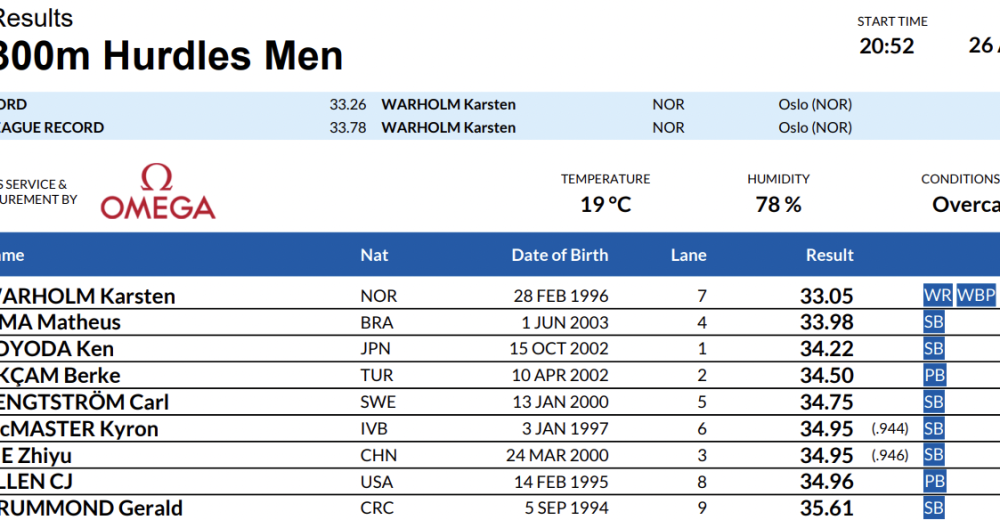
Task: Select the name McMASTER Kyron
Action: click(78, 429)
